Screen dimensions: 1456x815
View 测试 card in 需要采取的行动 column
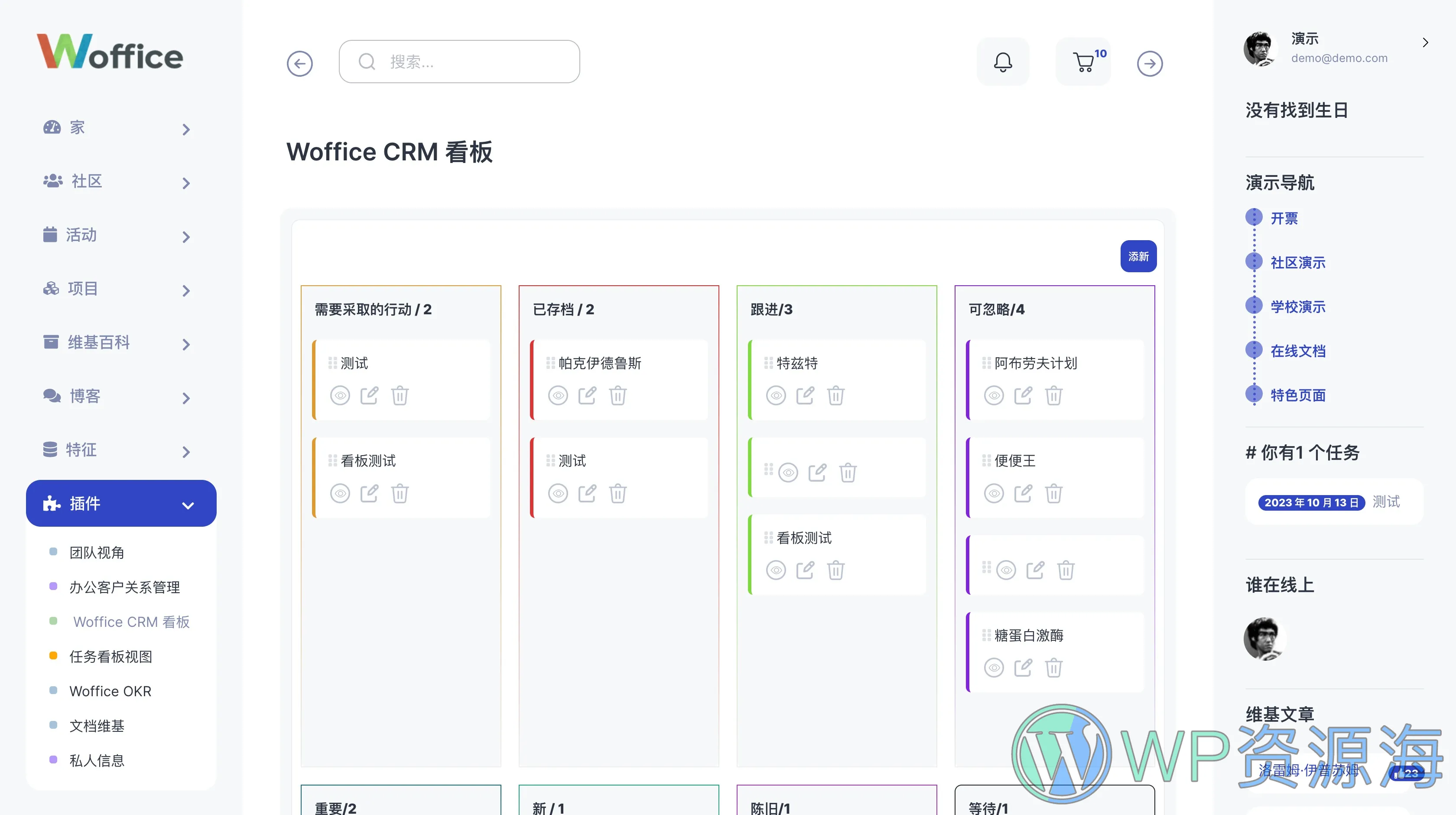pyautogui.click(x=340, y=395)
